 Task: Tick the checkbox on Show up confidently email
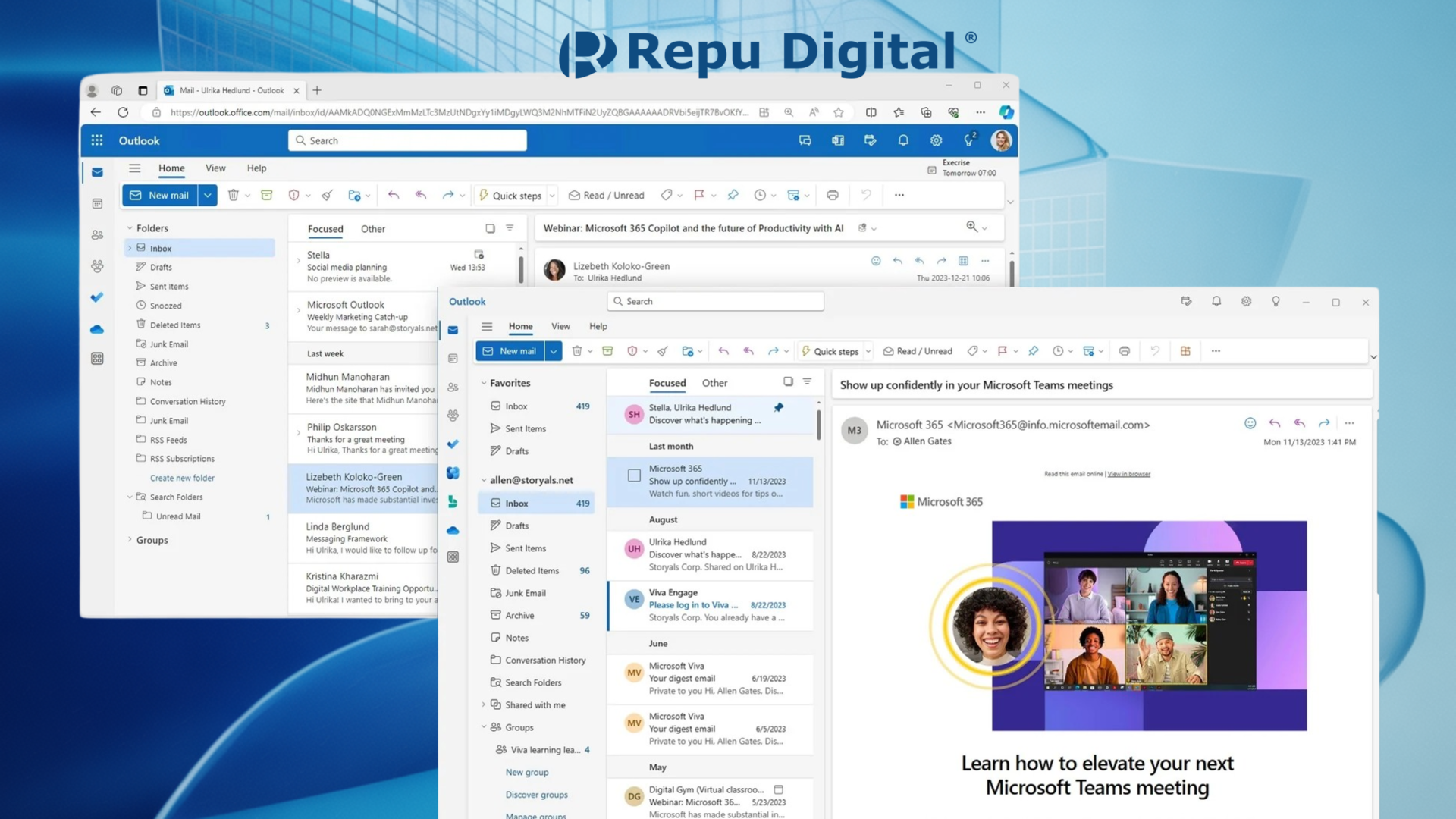point(634,475)
